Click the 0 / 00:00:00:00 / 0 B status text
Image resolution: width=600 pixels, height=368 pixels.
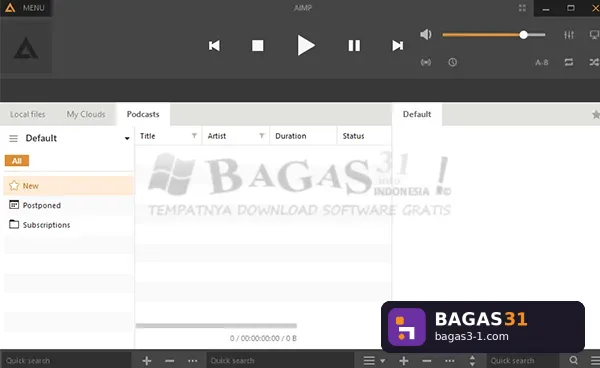point(263,338)
